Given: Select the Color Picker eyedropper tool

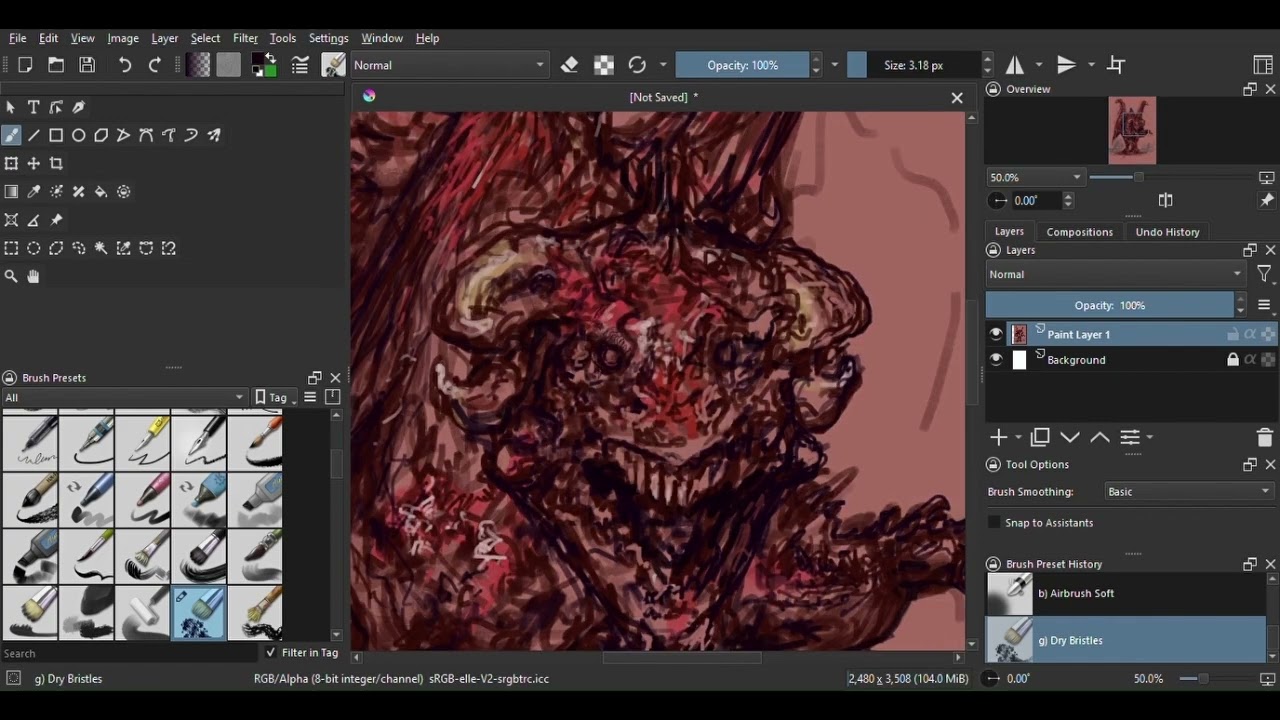Looking at the screenshot, I should click(33, 191).
